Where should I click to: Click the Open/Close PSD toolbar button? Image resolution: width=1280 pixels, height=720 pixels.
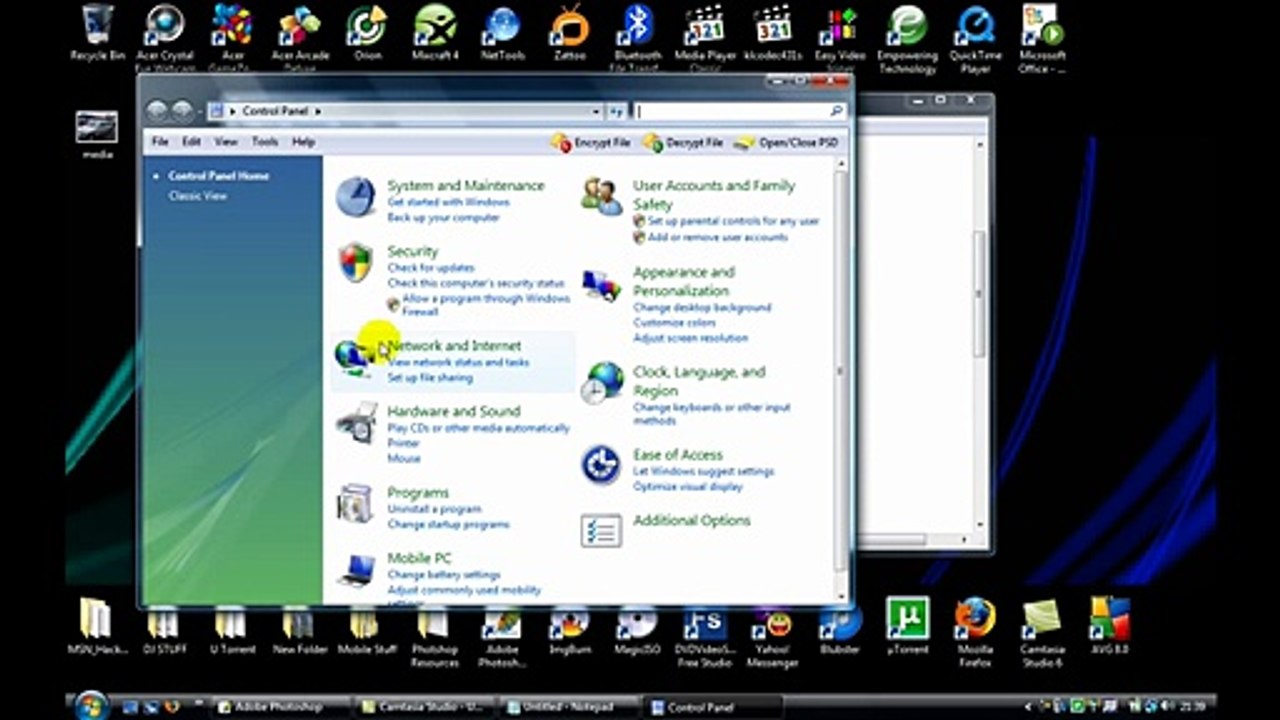pos(786,143)
